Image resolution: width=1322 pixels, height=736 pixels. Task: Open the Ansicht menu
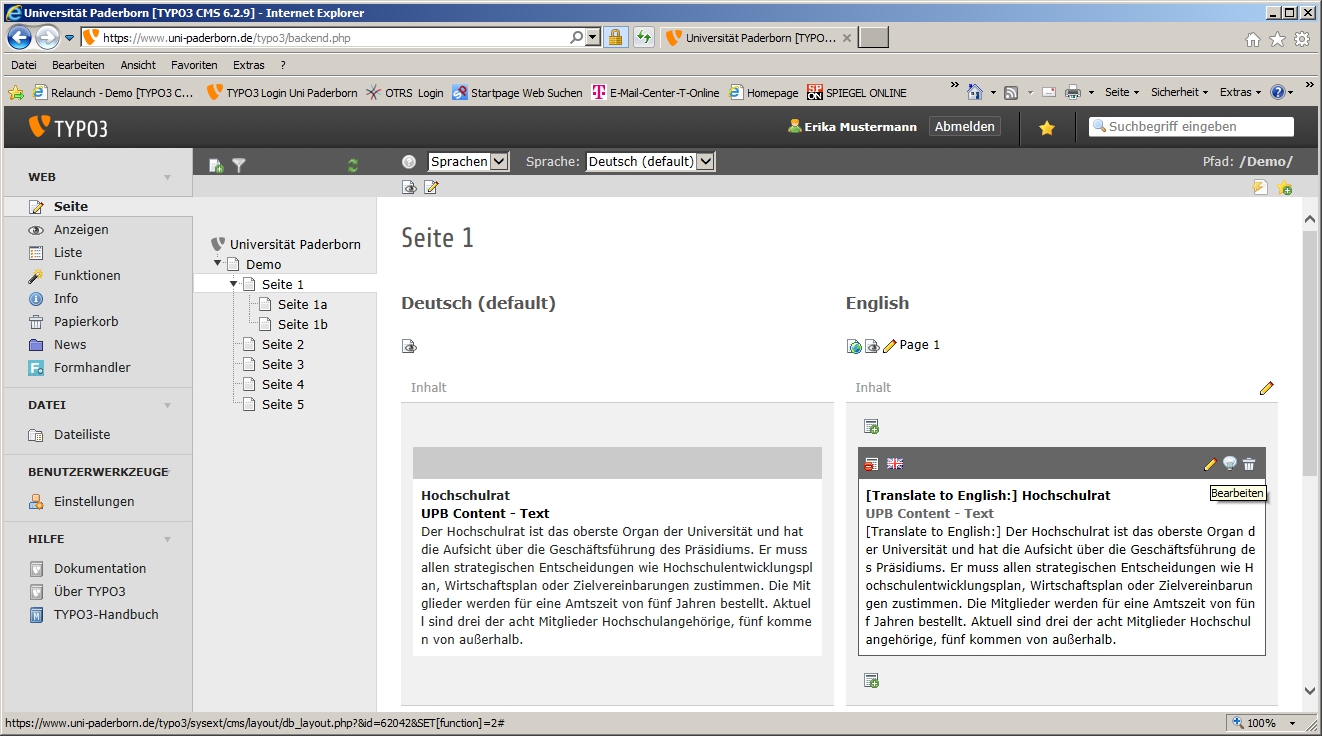[138, 65]
